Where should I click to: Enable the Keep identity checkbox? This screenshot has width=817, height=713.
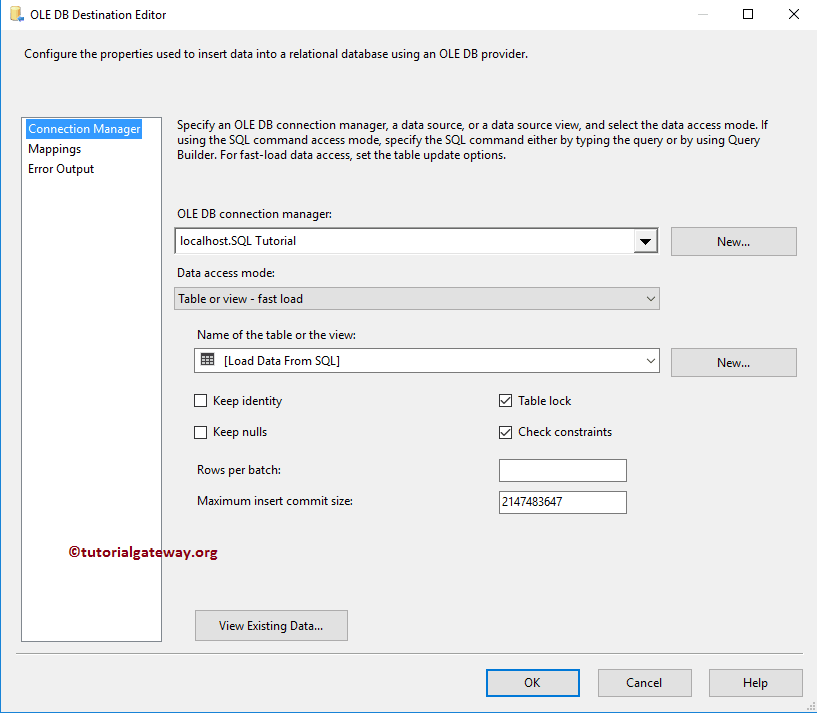201,401
